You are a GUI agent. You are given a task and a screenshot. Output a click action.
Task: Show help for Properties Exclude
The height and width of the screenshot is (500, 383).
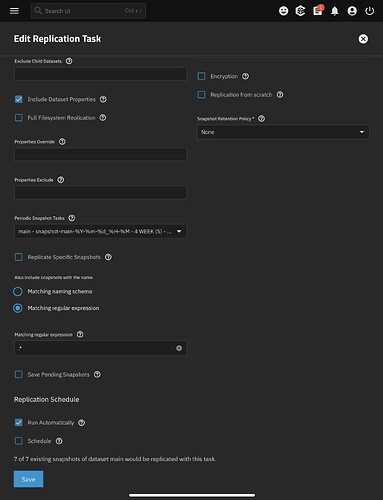(x=61, y=180)
